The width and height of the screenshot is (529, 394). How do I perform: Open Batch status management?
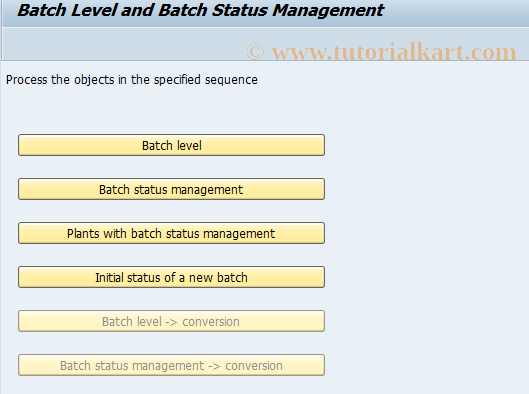[171, 189]
